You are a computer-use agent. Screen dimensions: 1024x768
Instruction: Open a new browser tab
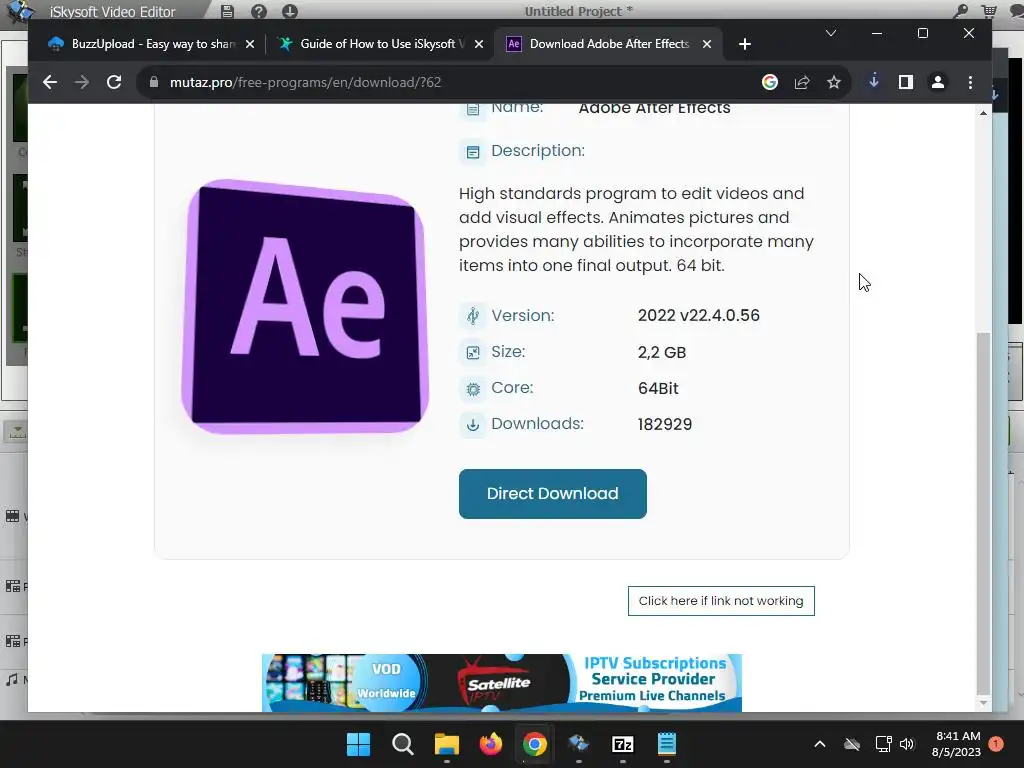744,44
